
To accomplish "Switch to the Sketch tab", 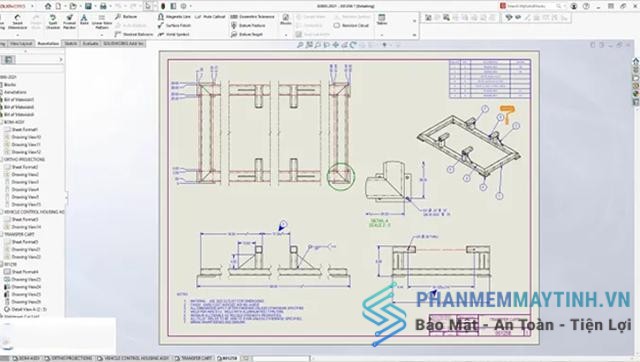I will coord(71,44).
